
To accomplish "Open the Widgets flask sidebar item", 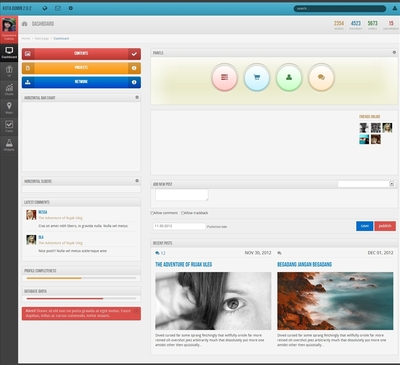I will (x=9, y=145).
